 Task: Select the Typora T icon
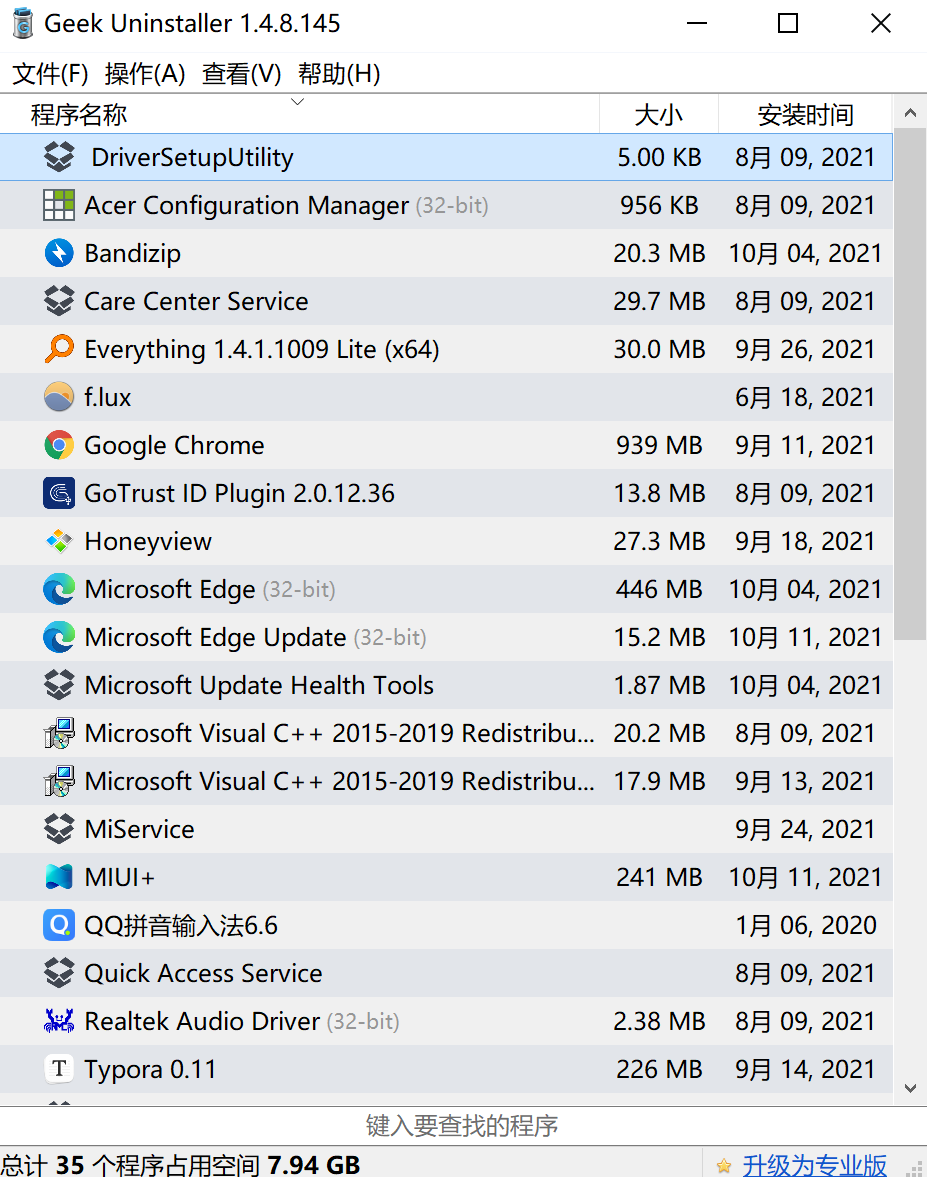click(x=59, y=1069)
